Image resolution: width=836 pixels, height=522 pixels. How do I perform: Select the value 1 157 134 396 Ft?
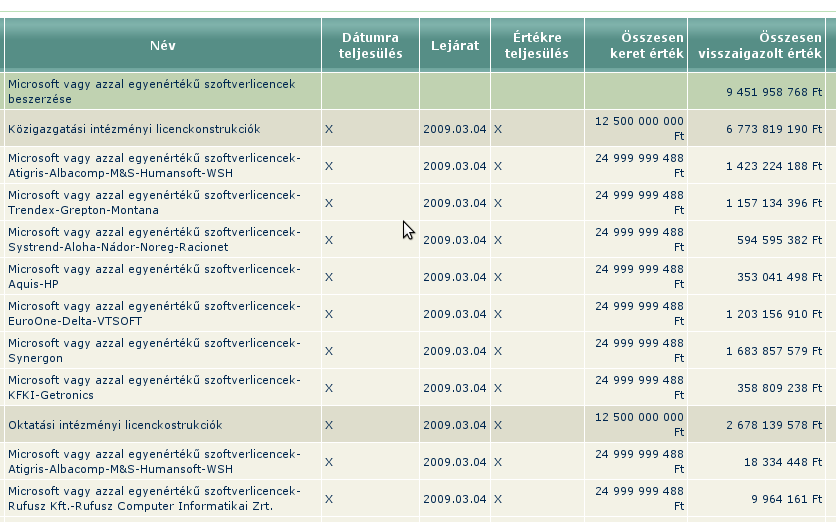(774, 203)
